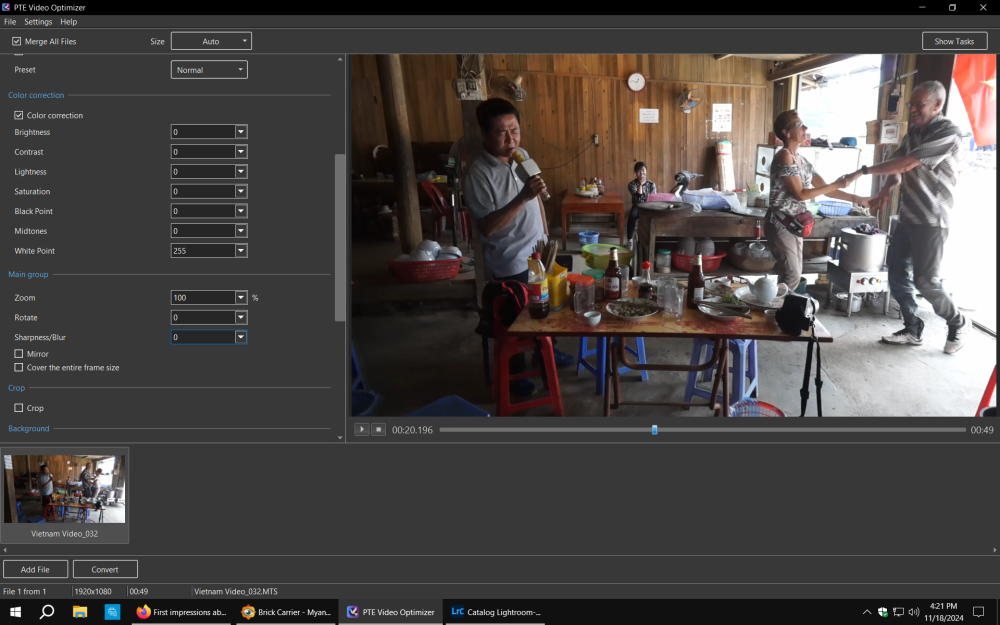Open the Firefox First impressions taskbar item
Viewport: 1000px width, 625px height.
[182, 612]
